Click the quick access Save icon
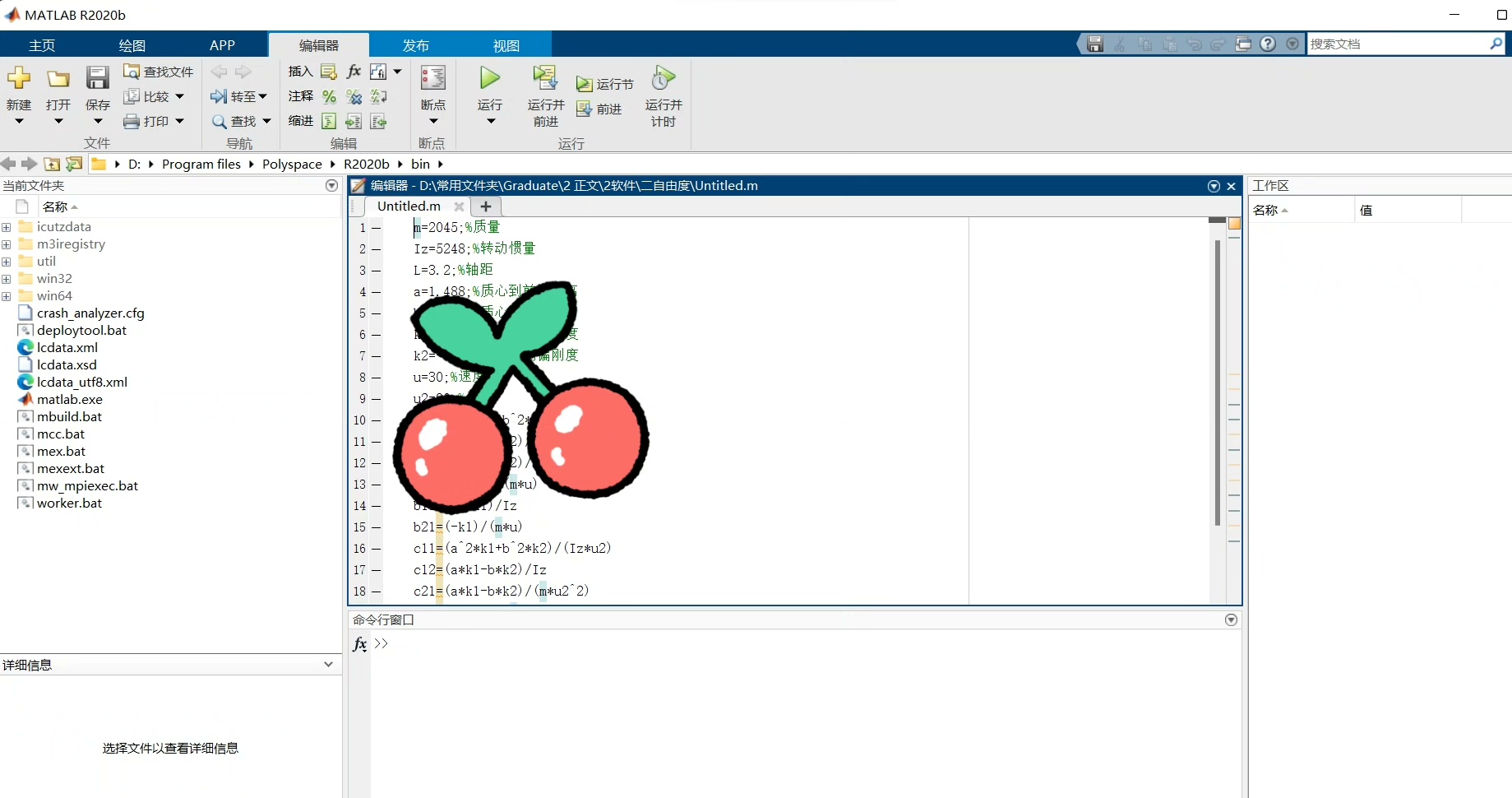1512x798 pixels. pyautogui.click(x=1094, y=44)
